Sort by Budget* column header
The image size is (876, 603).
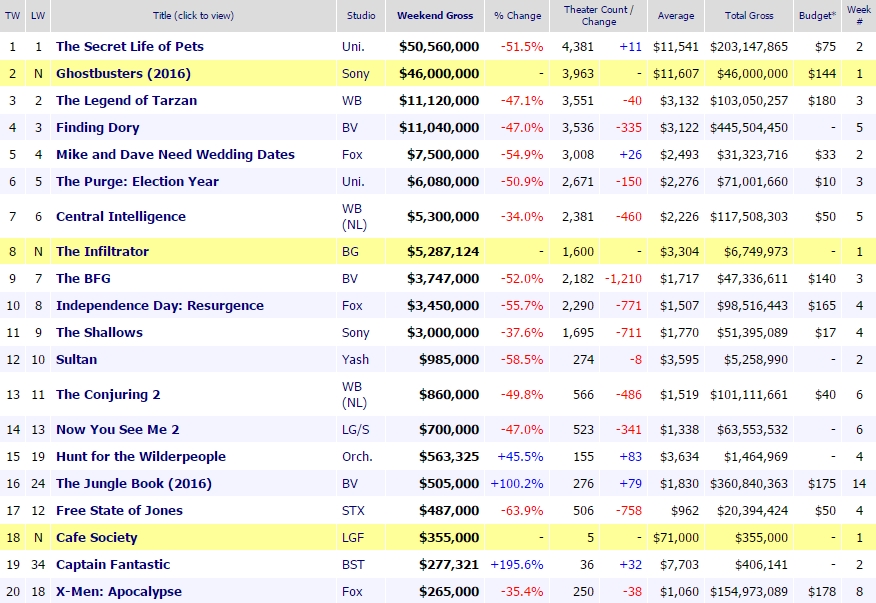(x=817, y=16)
